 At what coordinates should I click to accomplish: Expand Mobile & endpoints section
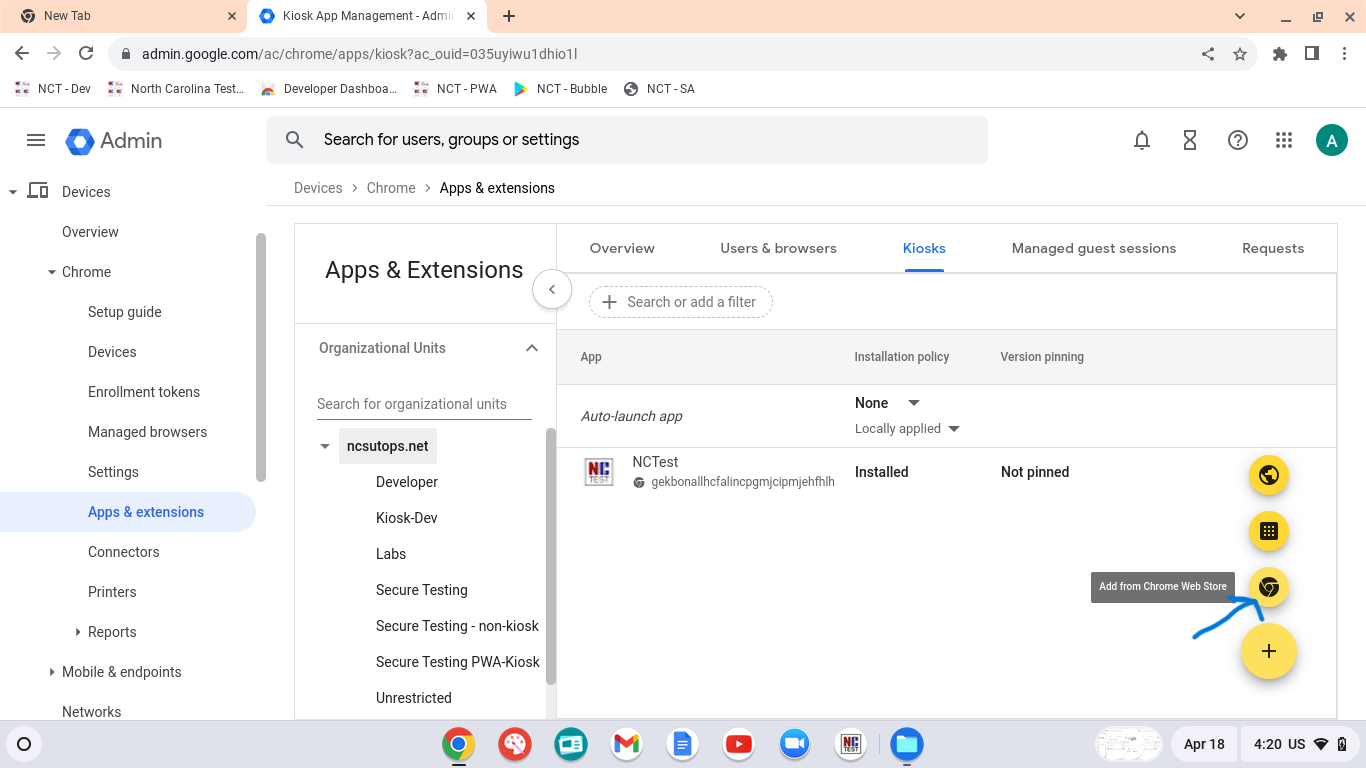[52, 672]
